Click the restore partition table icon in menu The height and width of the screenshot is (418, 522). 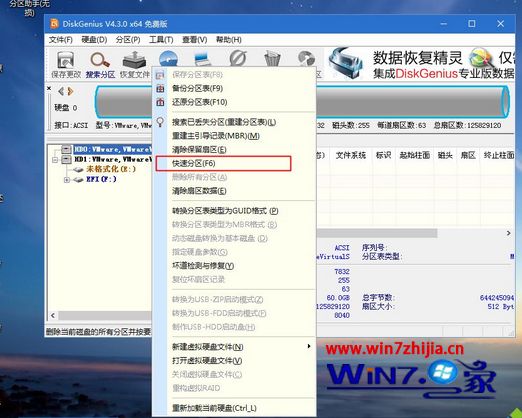[160, 102]
